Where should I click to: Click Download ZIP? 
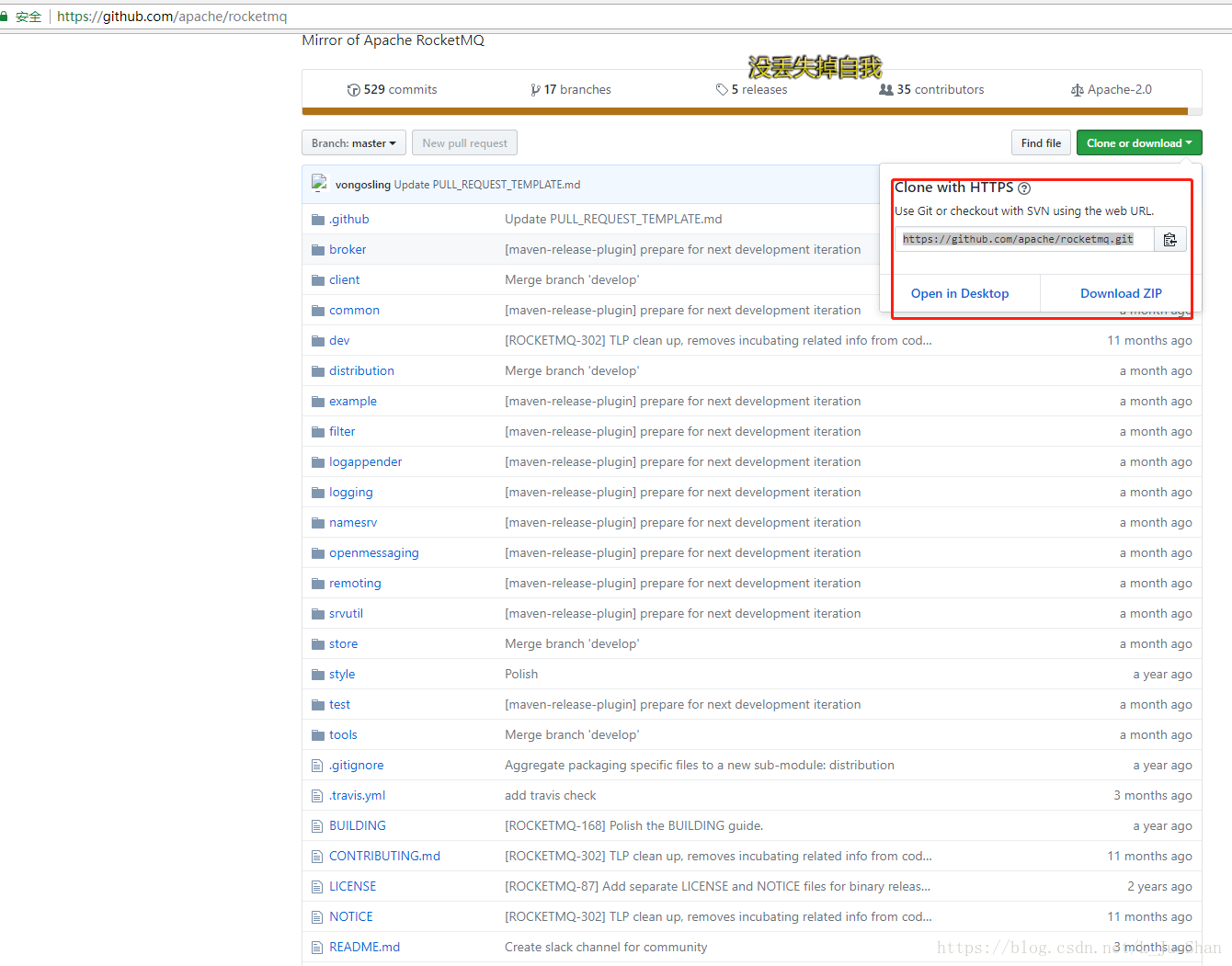[1121, 294]
